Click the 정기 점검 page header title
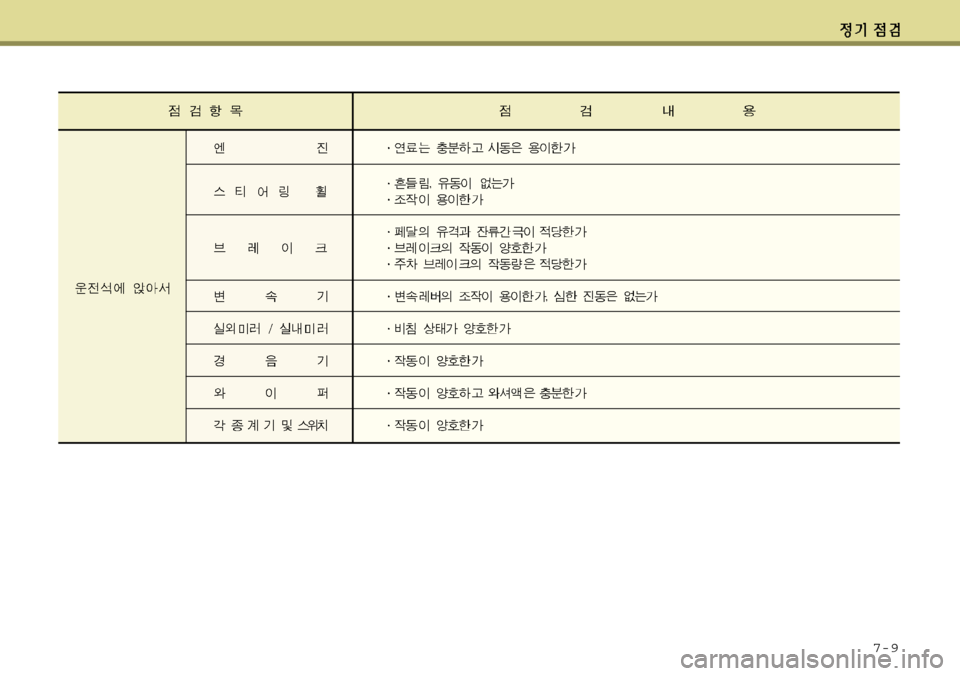Screen dimensions: 960x676 (x=870, y=30)
